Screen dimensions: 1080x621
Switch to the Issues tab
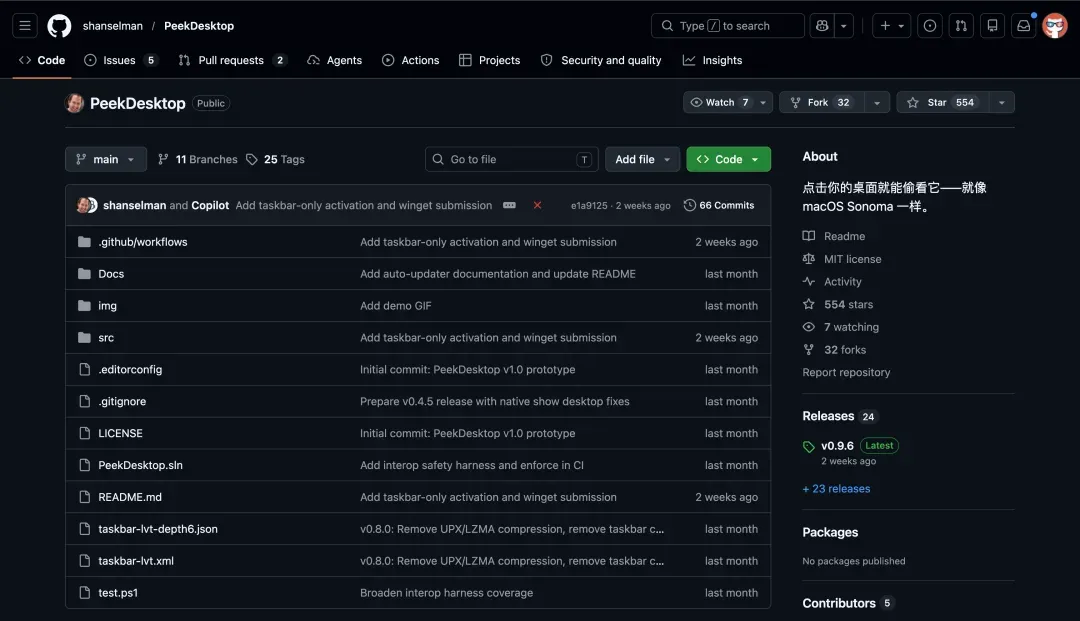pos(121,60)
